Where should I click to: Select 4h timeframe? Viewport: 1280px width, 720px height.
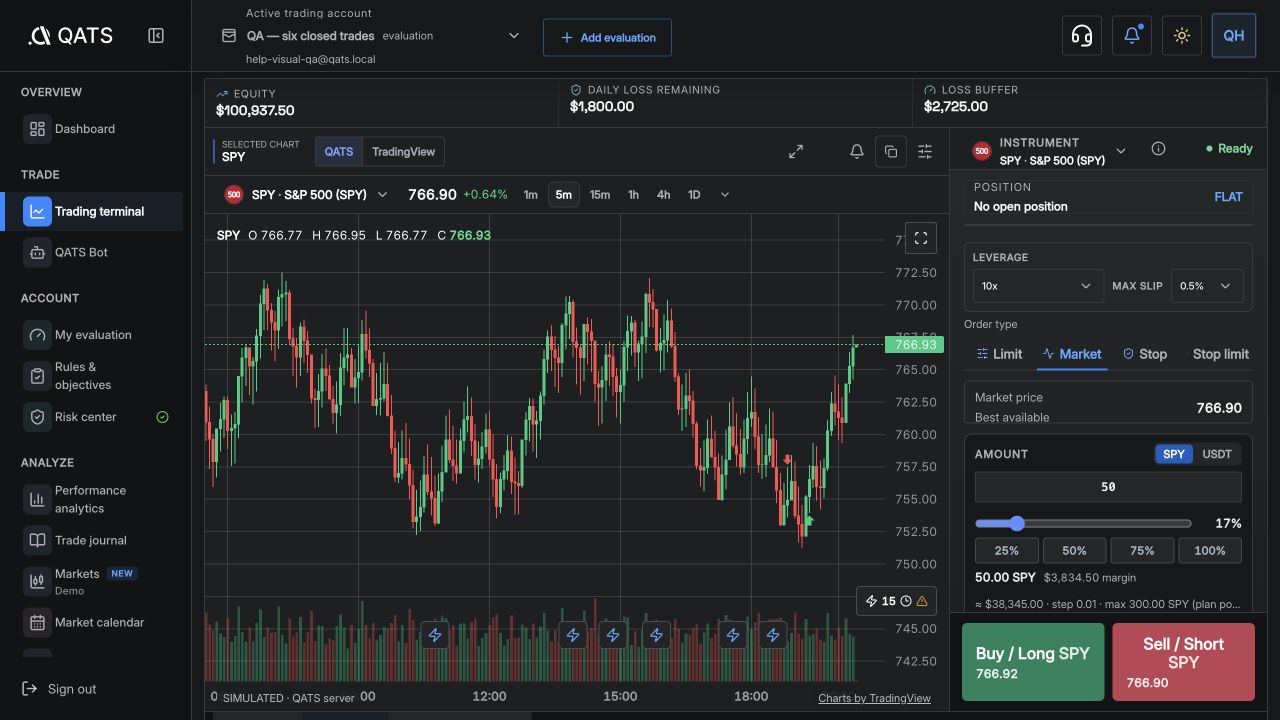click(663, 195)
